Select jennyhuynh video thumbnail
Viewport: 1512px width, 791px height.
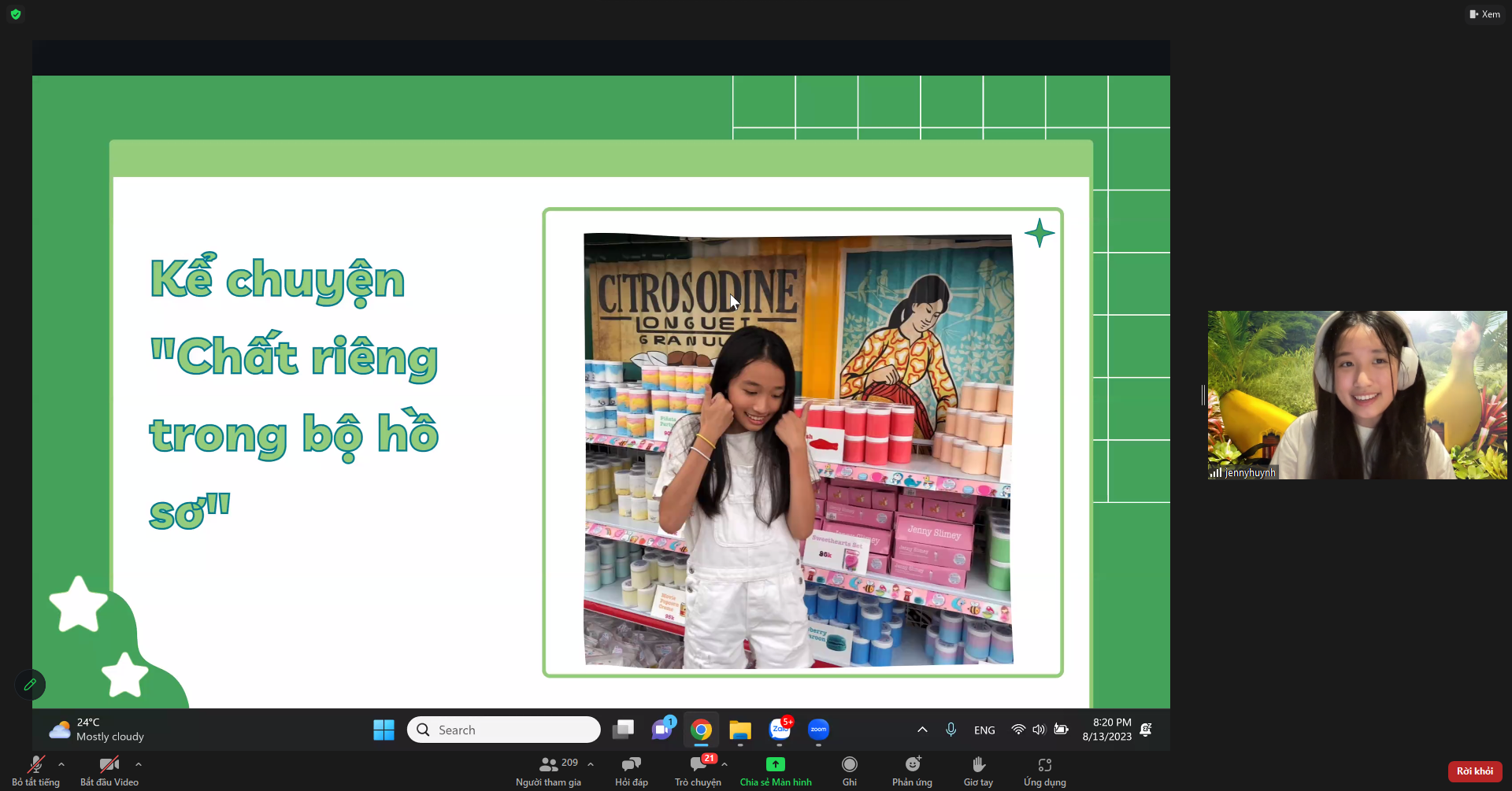[1357, 395]
